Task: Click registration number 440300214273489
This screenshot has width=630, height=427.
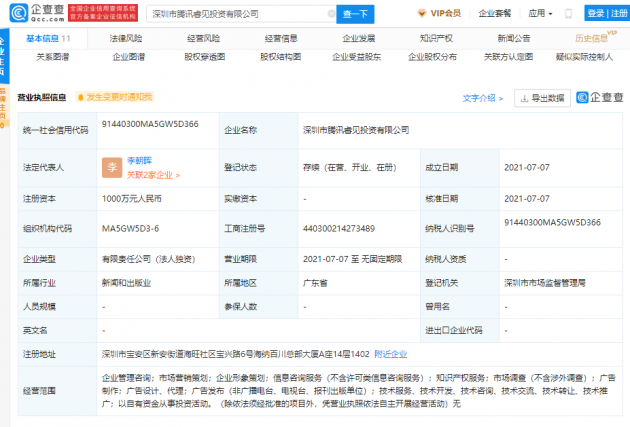Action: pos(339,229)
